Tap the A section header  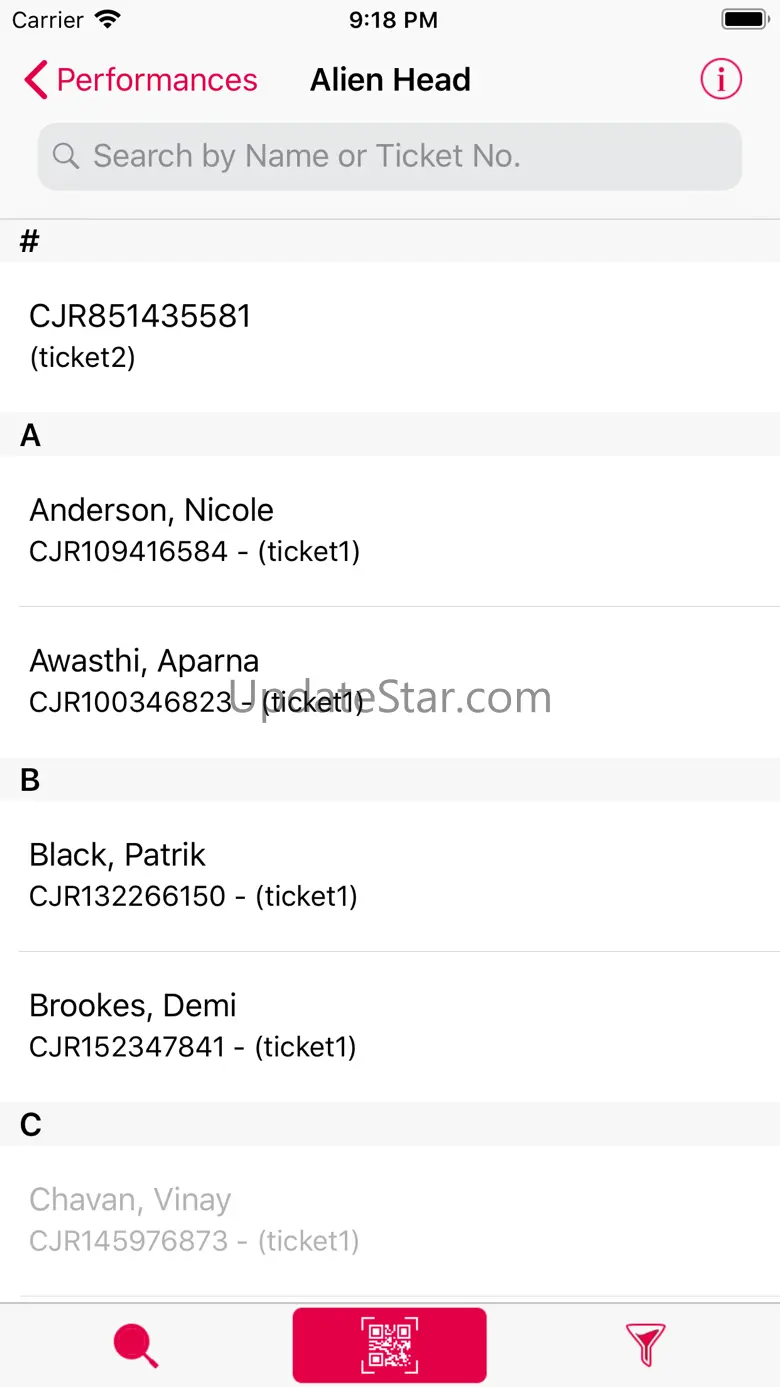pyautogui.click(x=31, y=435)
